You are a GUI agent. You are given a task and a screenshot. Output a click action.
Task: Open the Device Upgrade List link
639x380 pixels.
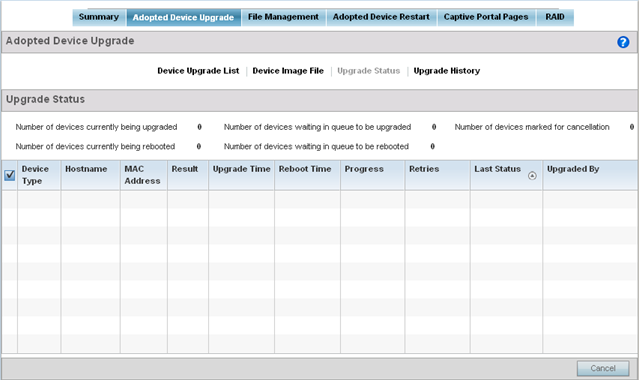[x=198, y=71]
